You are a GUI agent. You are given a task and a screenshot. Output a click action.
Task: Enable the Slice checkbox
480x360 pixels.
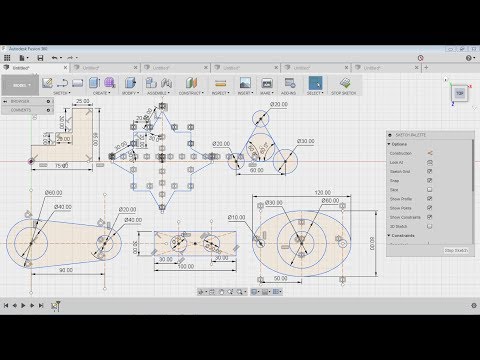point(430,189)
